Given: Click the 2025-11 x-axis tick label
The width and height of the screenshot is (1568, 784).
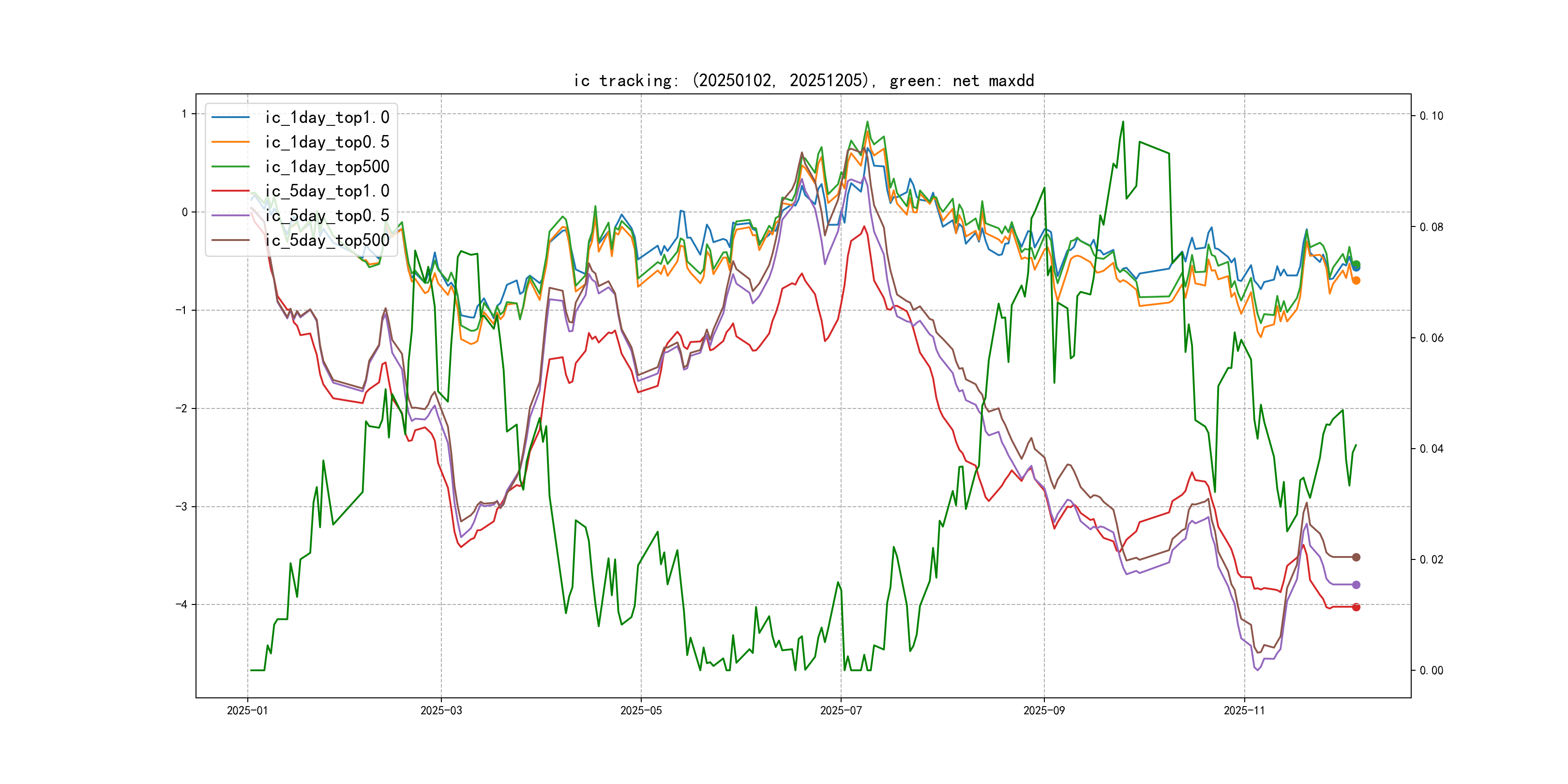Looking at the screenshot, I should 1244,710.
